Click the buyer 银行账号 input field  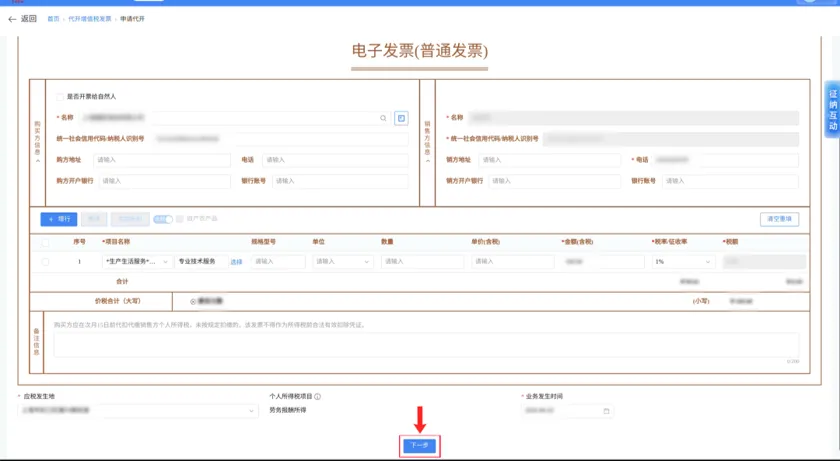click(340, 182)
